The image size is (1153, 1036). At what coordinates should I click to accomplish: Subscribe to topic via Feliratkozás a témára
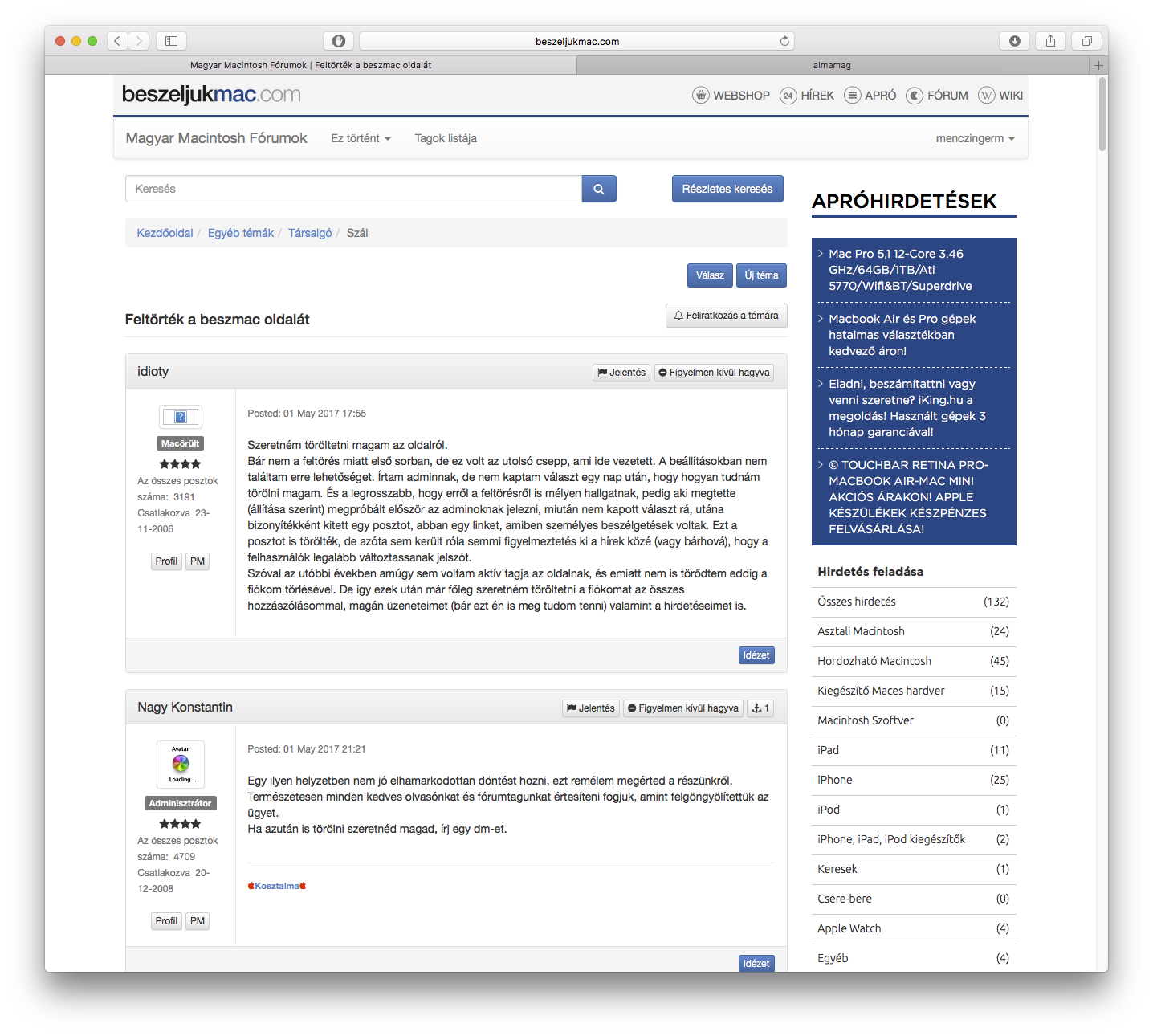click(726, 316)
